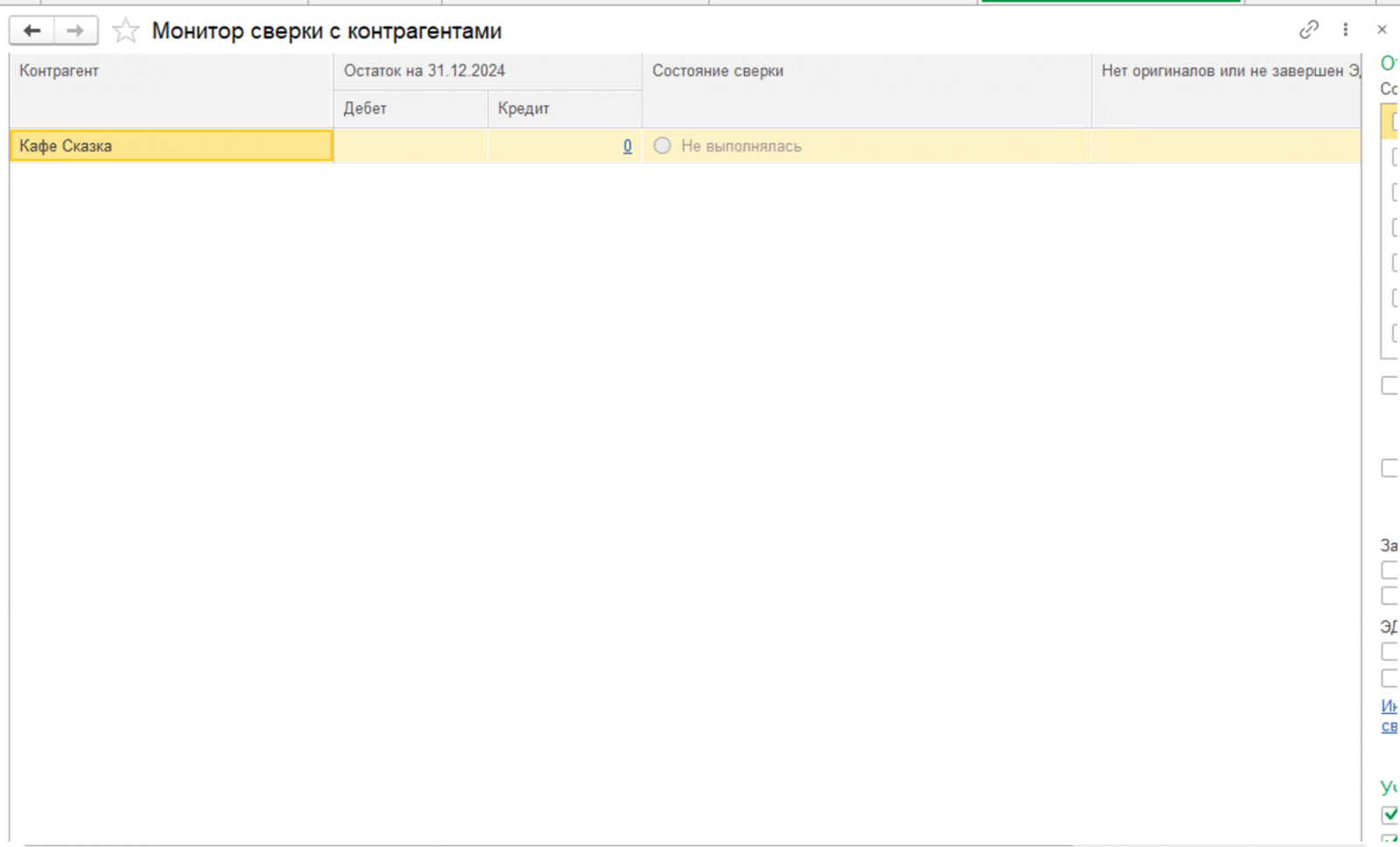The width and height of the screenshot is (1400, 847).
Task: Sort by the Контрагент column header
Action: [x=171, y=90]
